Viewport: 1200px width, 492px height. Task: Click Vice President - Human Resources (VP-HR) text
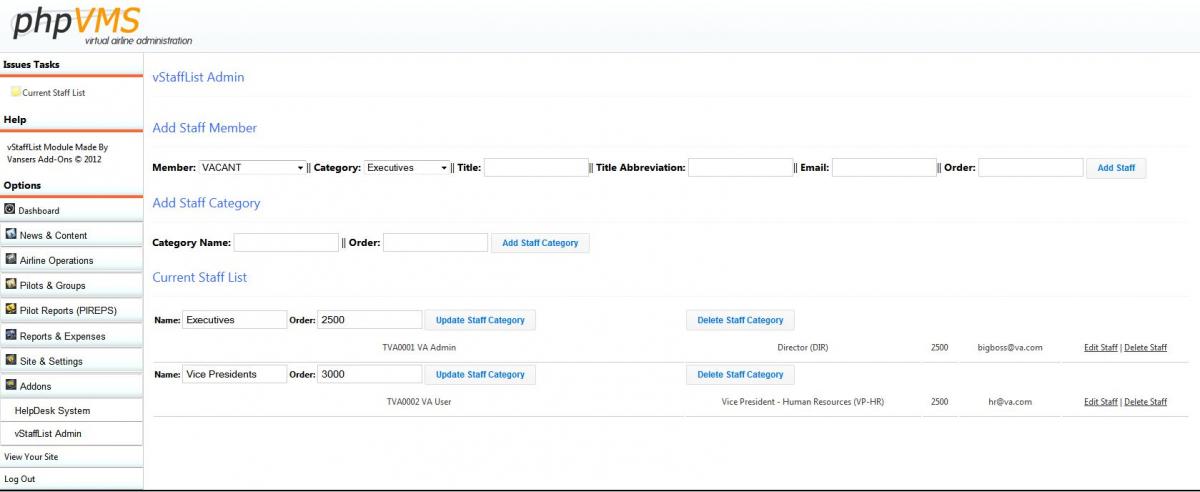[803, 401]
